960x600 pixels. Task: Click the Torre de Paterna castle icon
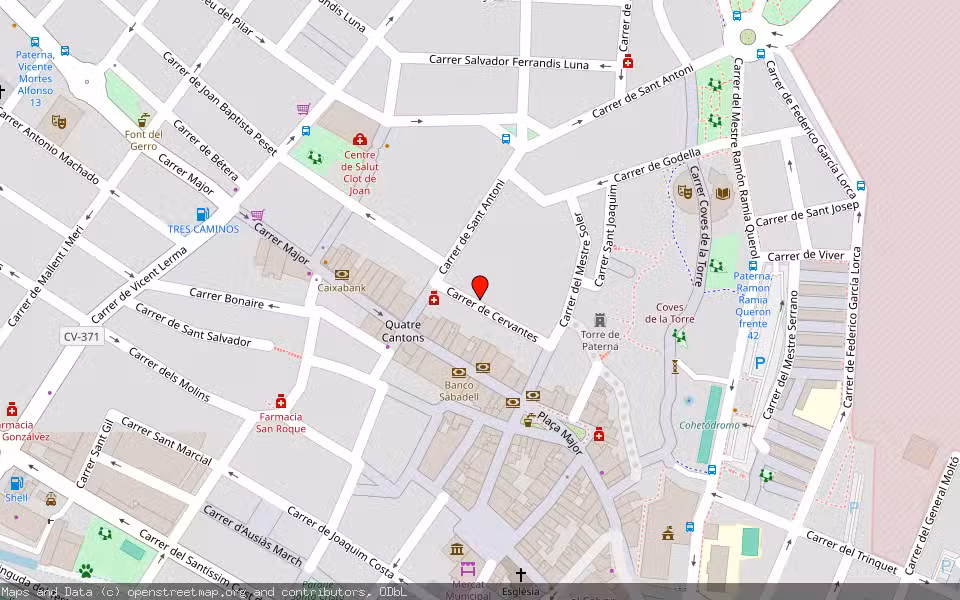click(600, 320)
